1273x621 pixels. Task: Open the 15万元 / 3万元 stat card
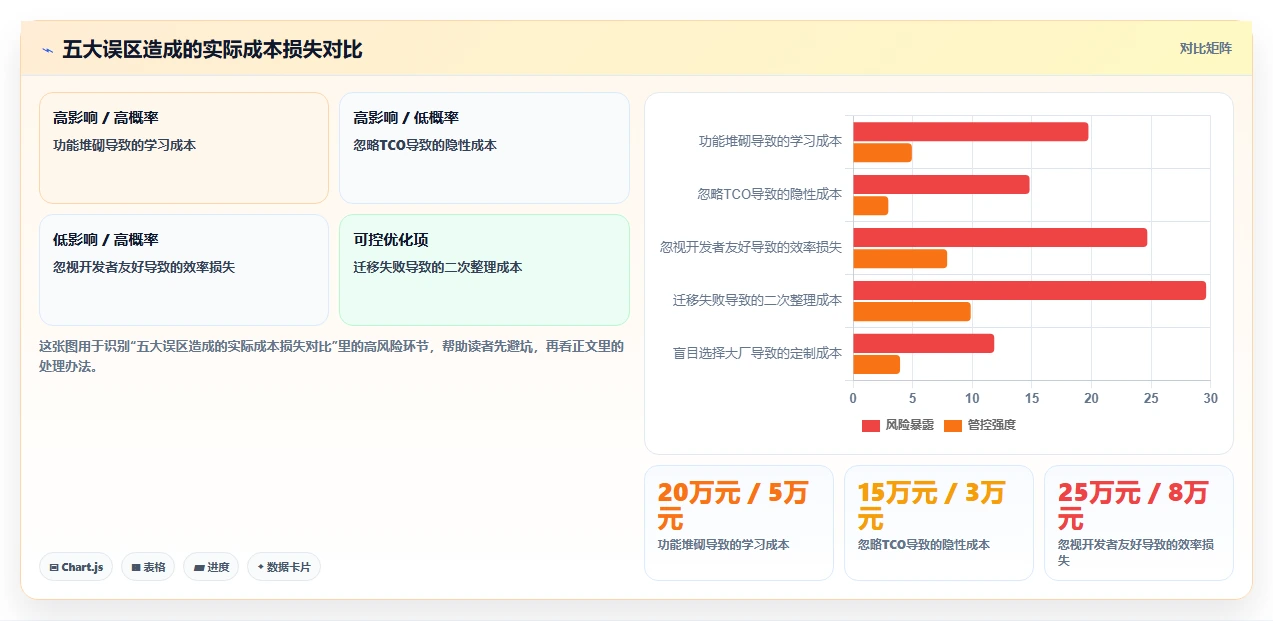coord(939,522)
